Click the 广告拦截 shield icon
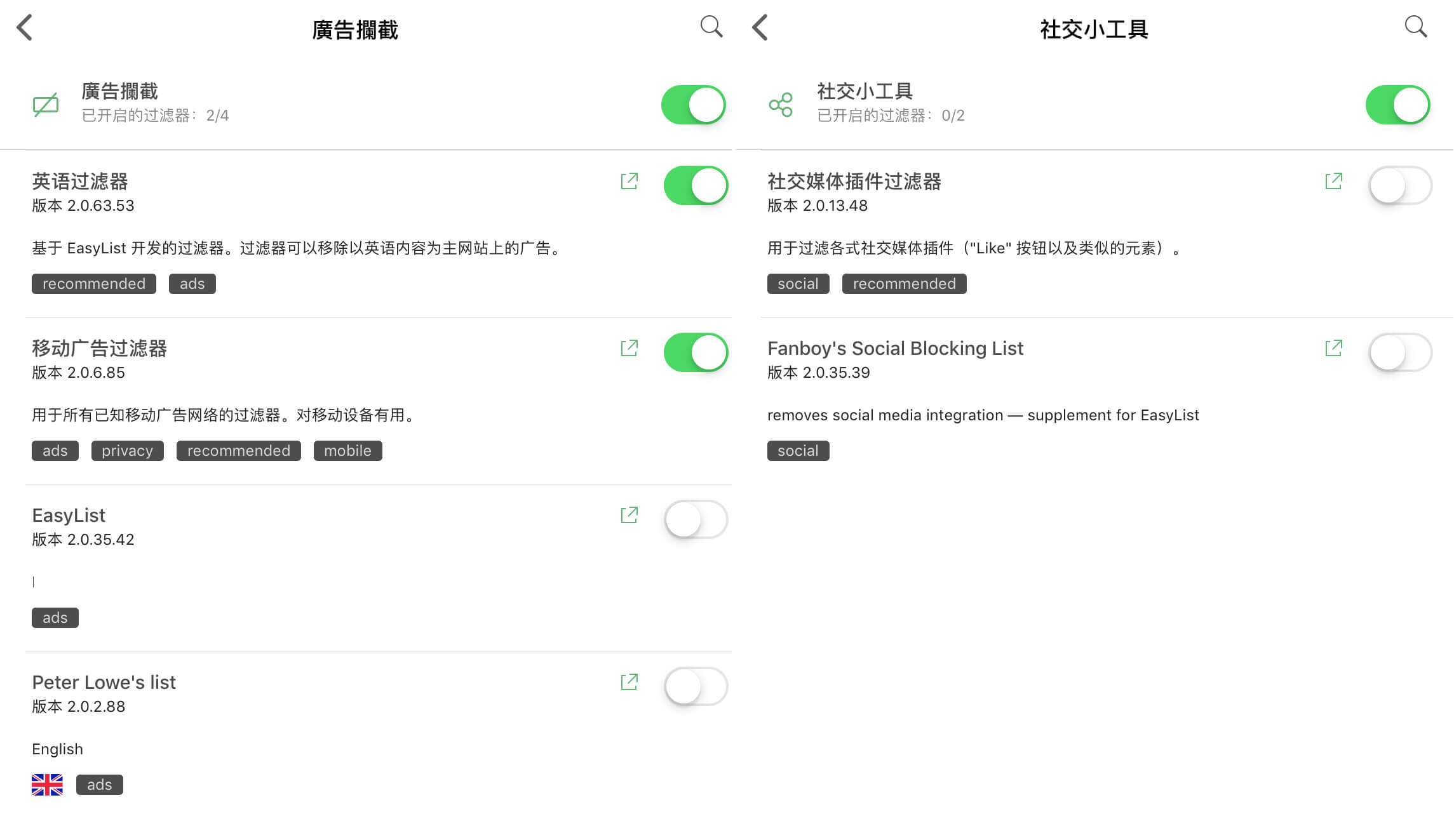The width and height of the screenshot is (1454, 840). click(46, 103)
